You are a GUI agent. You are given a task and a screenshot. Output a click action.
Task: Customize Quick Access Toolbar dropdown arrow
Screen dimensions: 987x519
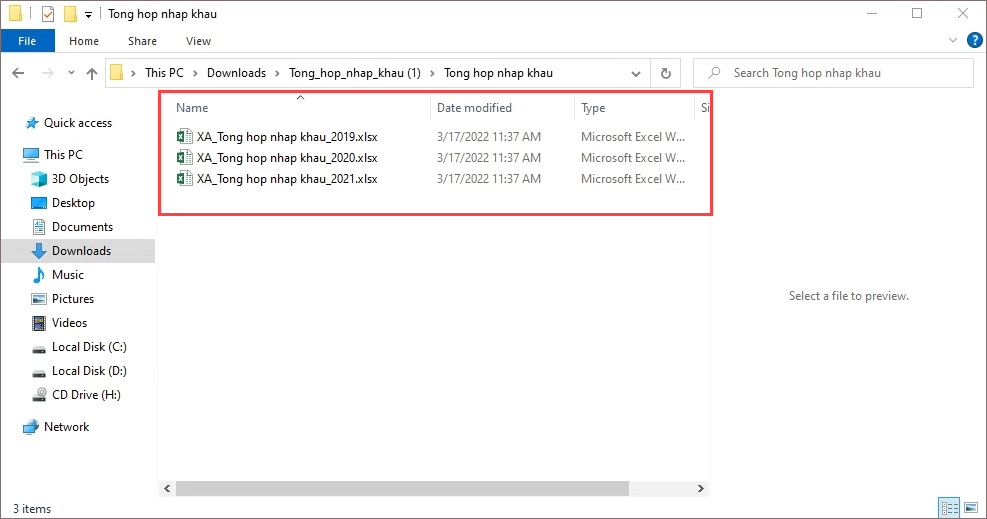(x=89, y=15)
